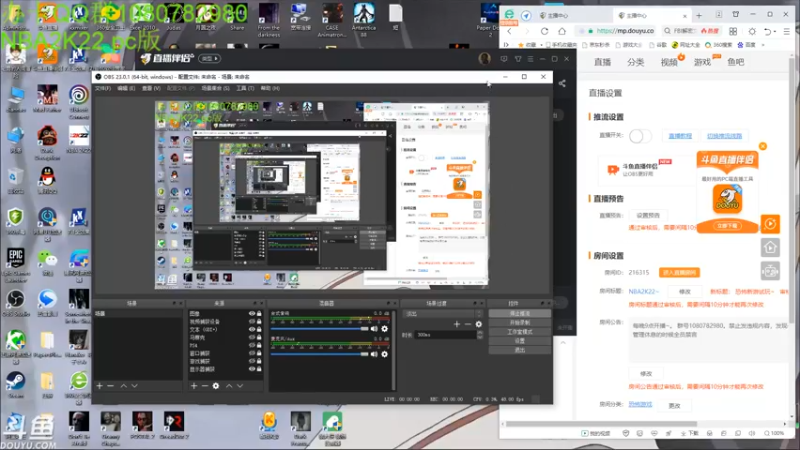
Task: Open source properties gear in OBS Sources panel
Action: coord(216,386)
